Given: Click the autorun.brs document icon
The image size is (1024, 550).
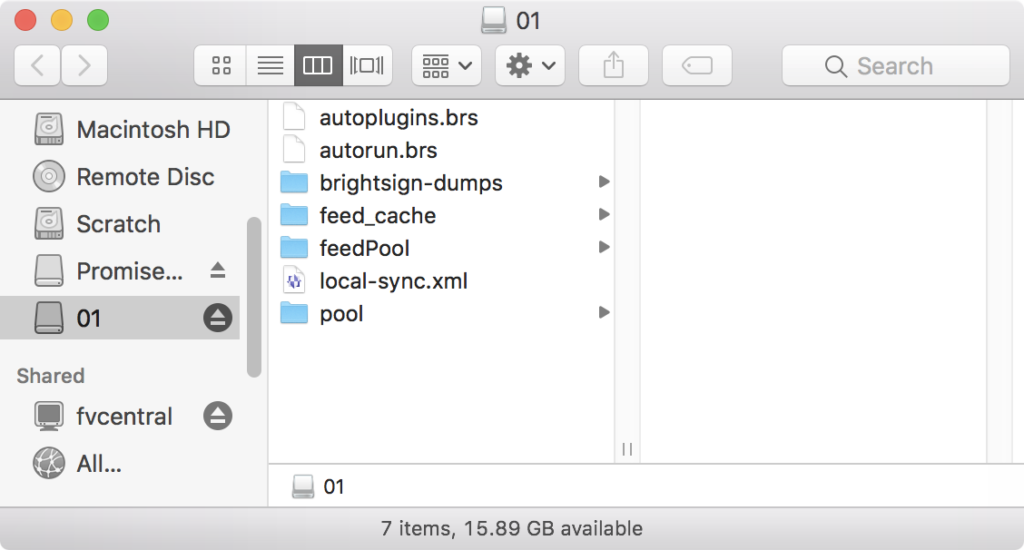Looking at the screenshot, I should pyautogui.click(x=294, y=149).
